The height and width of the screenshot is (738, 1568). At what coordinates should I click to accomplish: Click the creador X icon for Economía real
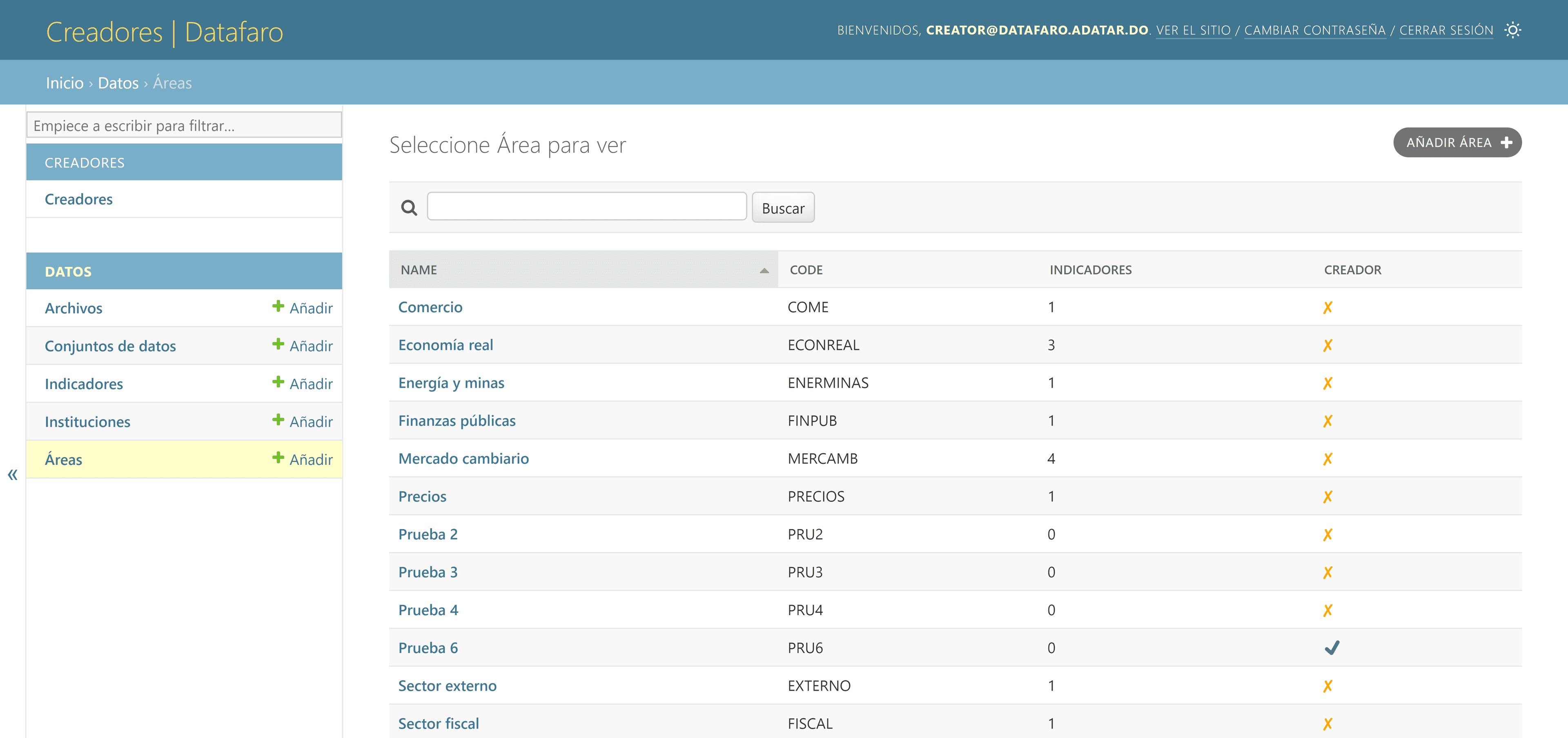pyautogui.click(x=1327, y=345)
